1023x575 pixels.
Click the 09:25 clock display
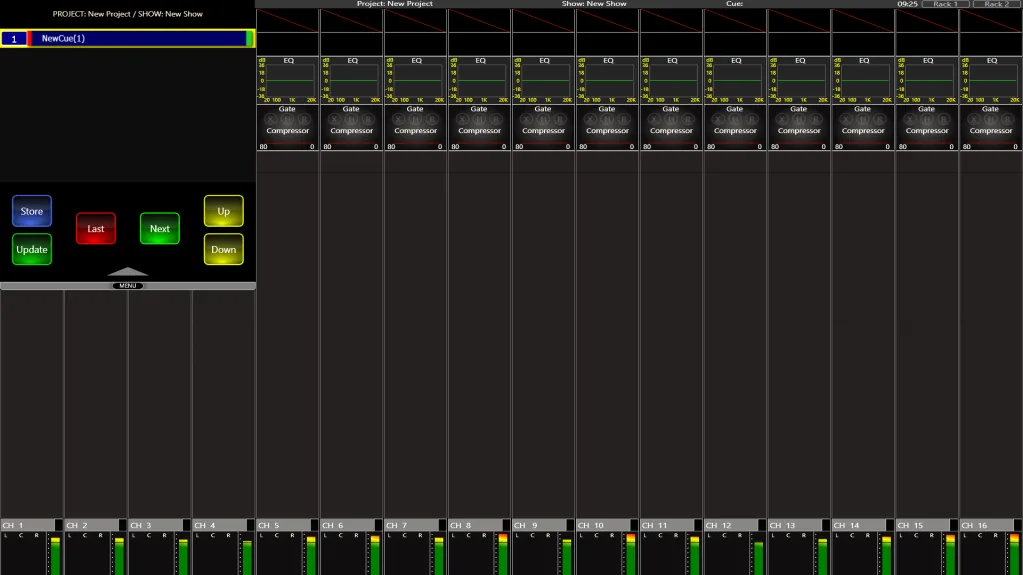907,4
